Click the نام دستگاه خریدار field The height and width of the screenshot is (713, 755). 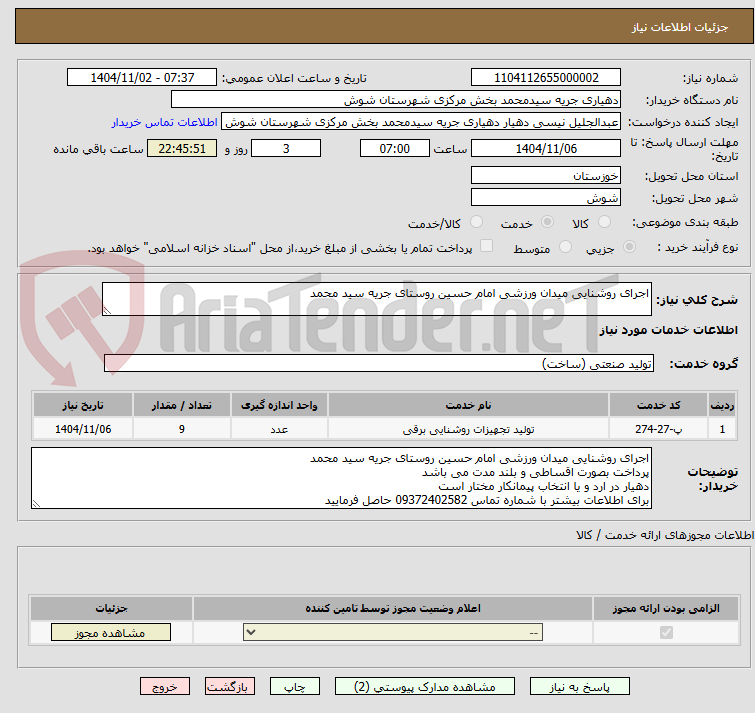(396, 100)
